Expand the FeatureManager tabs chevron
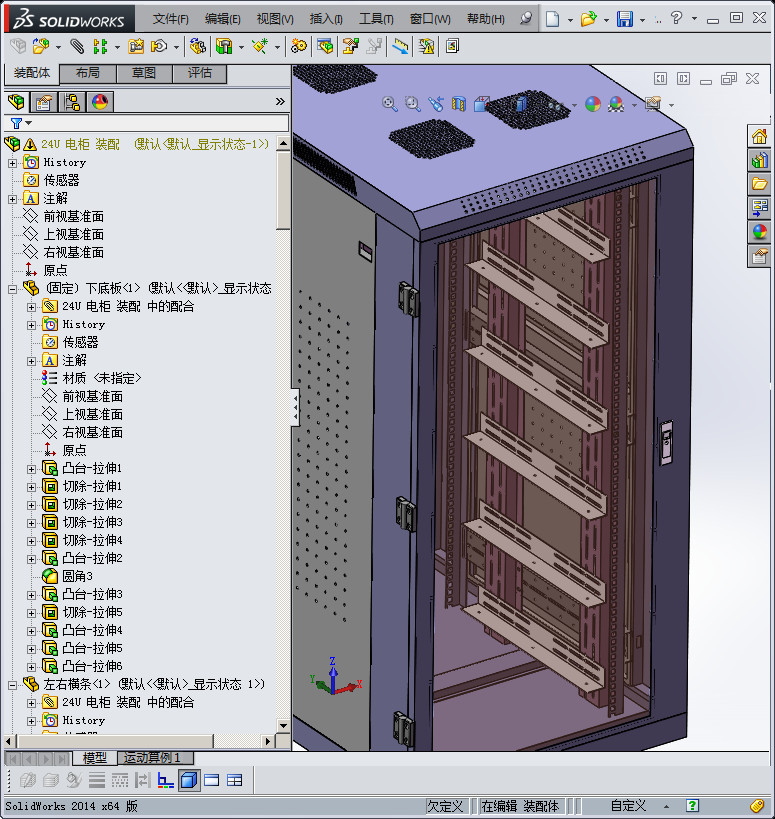The height and width of the screenshot is (819, 775). point(280,101)
